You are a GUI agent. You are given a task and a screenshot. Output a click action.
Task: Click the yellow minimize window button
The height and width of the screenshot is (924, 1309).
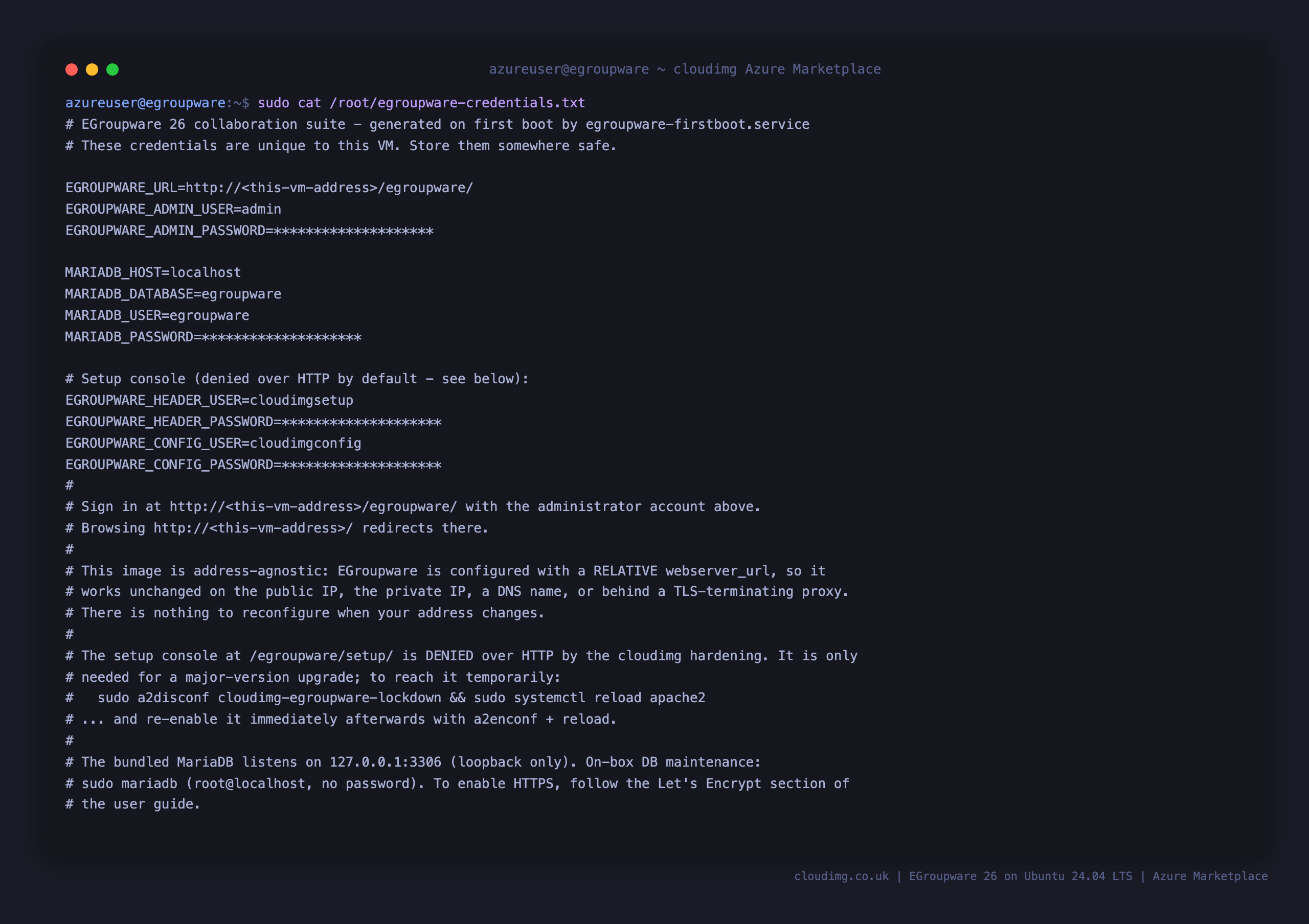[92, 70]
